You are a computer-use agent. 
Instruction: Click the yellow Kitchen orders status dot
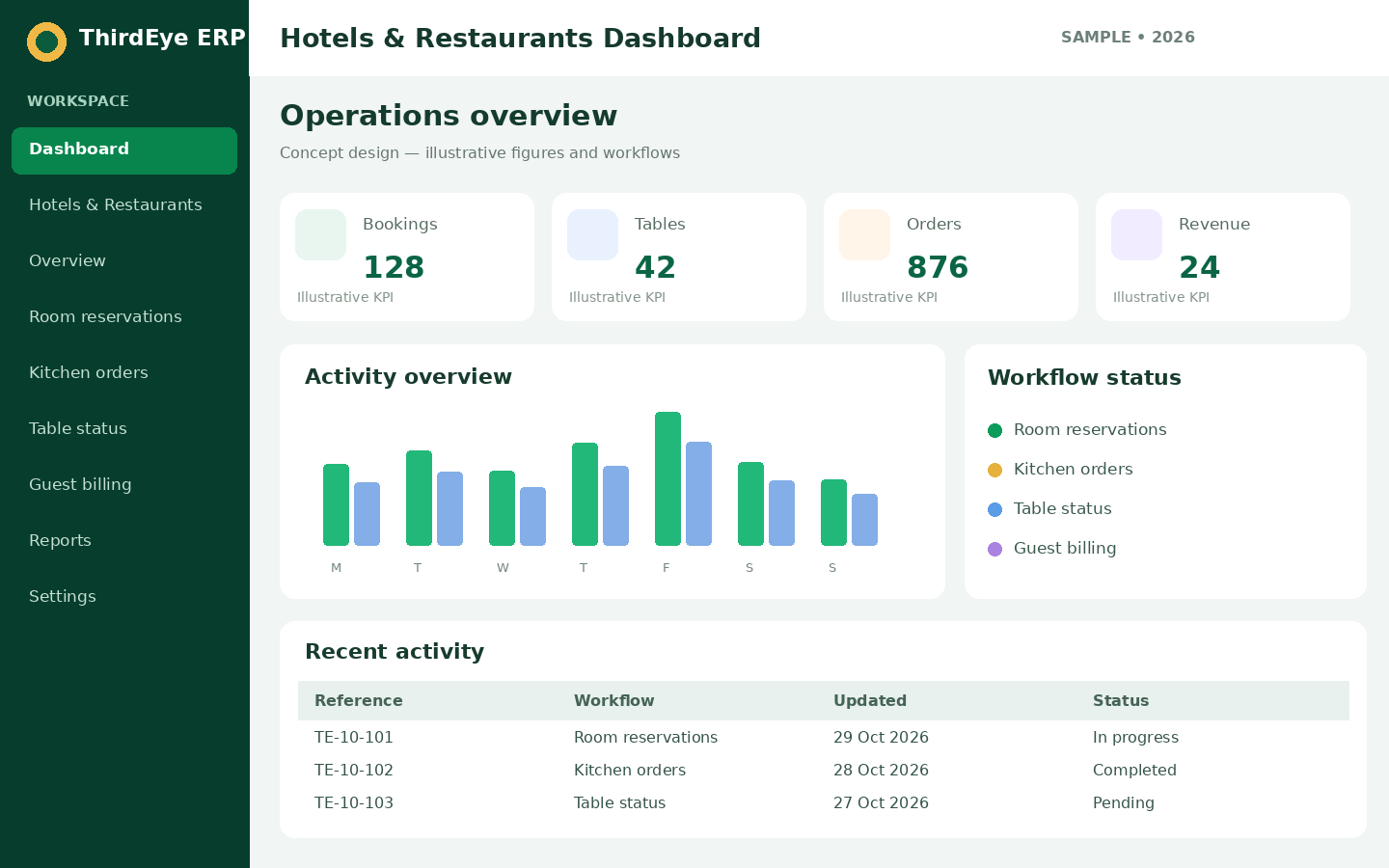(x=995, y=470)
